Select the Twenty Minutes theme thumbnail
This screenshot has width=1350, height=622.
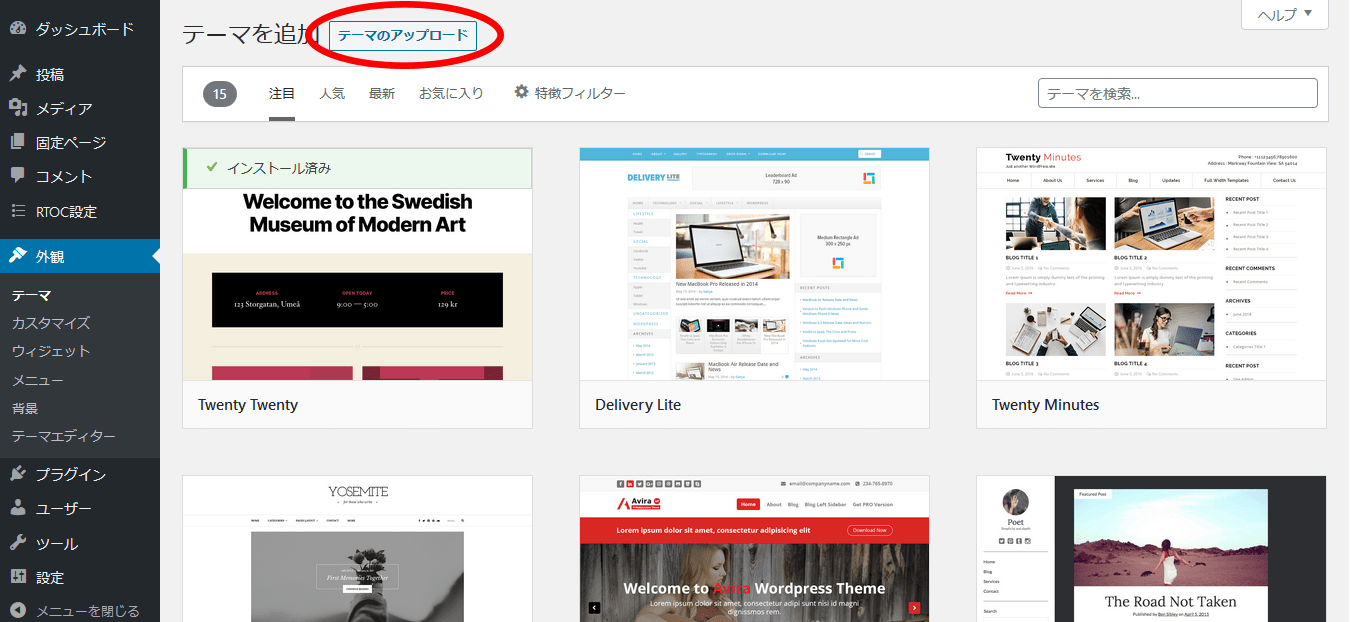[1152, 264]
